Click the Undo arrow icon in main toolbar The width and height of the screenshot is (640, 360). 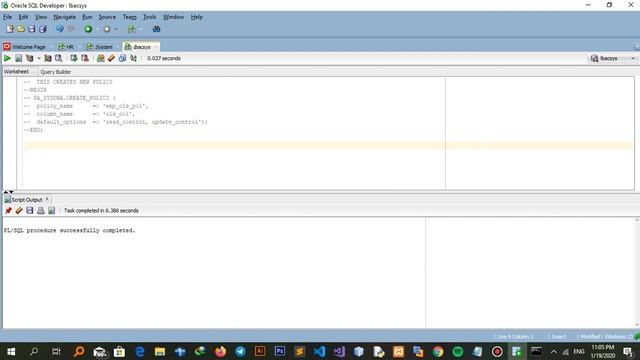click(x=60, y=29)
